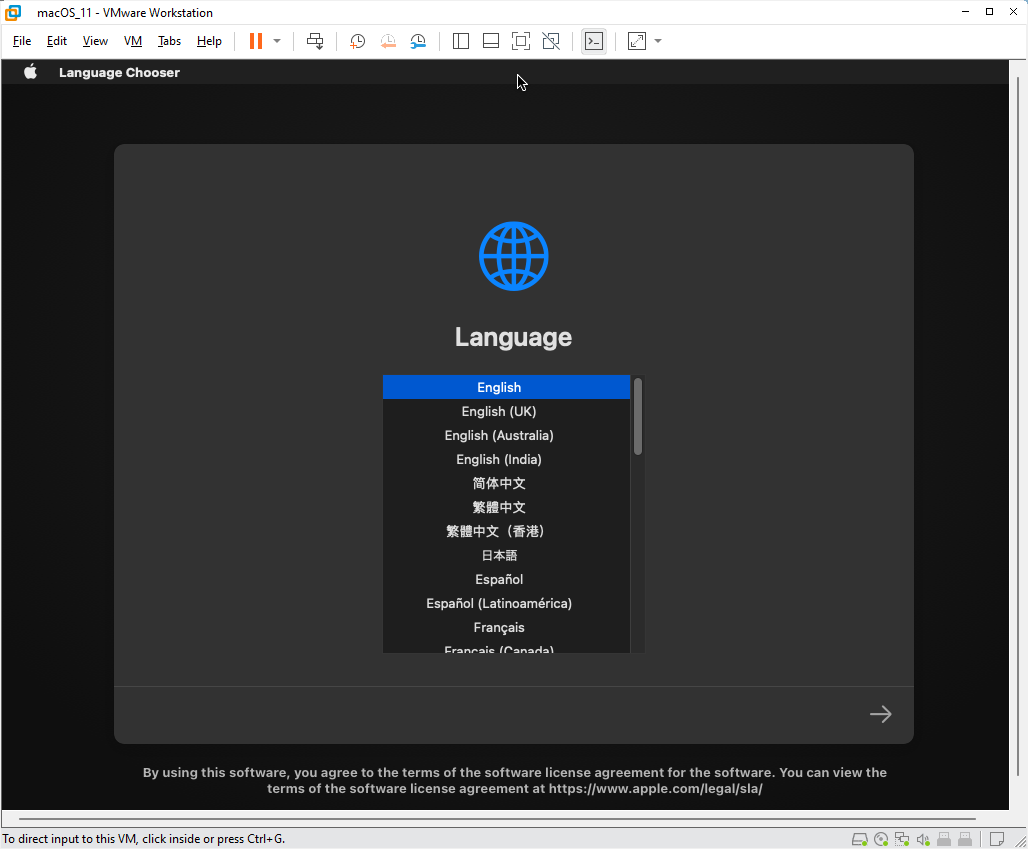Select English in the language list
The height and width of the screenshot is (849, 1028).
click(x=506, y=387)
